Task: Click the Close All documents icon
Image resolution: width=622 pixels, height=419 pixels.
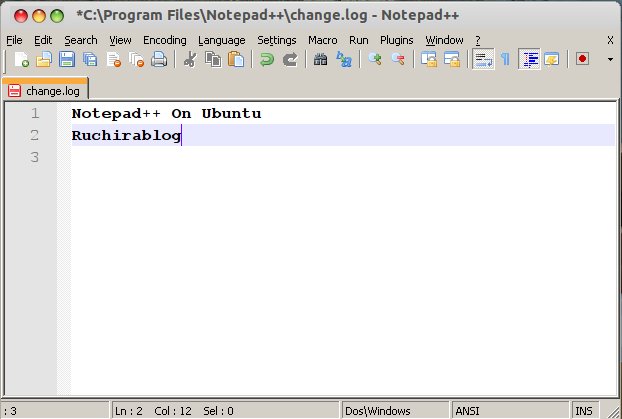Action: (136, 60)
